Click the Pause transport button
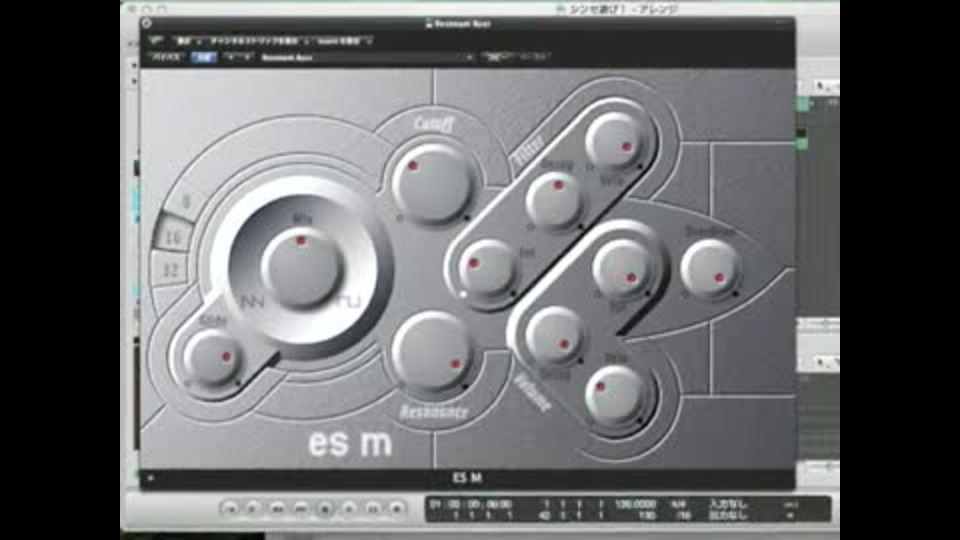Screen dimensions: 960x540 (373, 508)
